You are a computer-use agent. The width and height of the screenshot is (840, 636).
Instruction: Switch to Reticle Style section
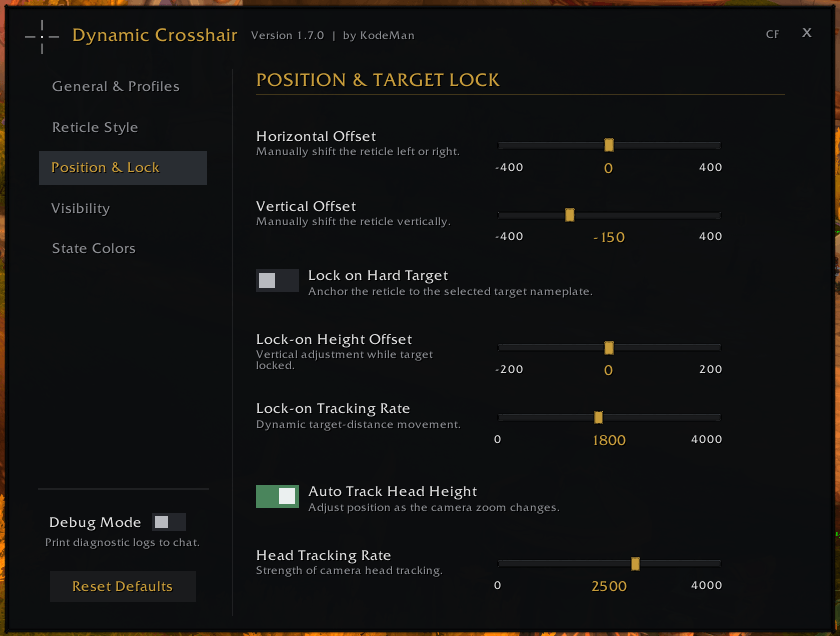(95, 127)
